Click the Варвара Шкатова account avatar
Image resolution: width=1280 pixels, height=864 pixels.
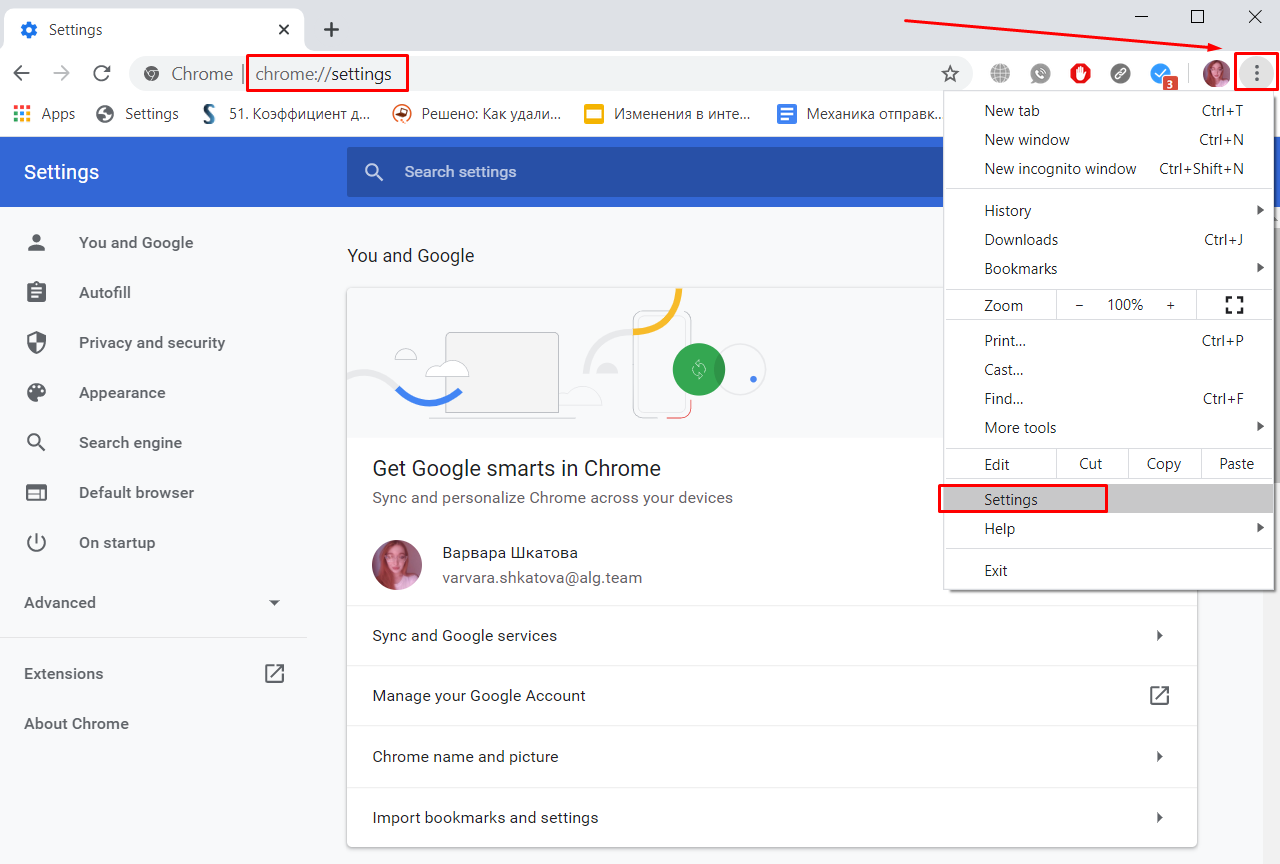click(397, 565)
